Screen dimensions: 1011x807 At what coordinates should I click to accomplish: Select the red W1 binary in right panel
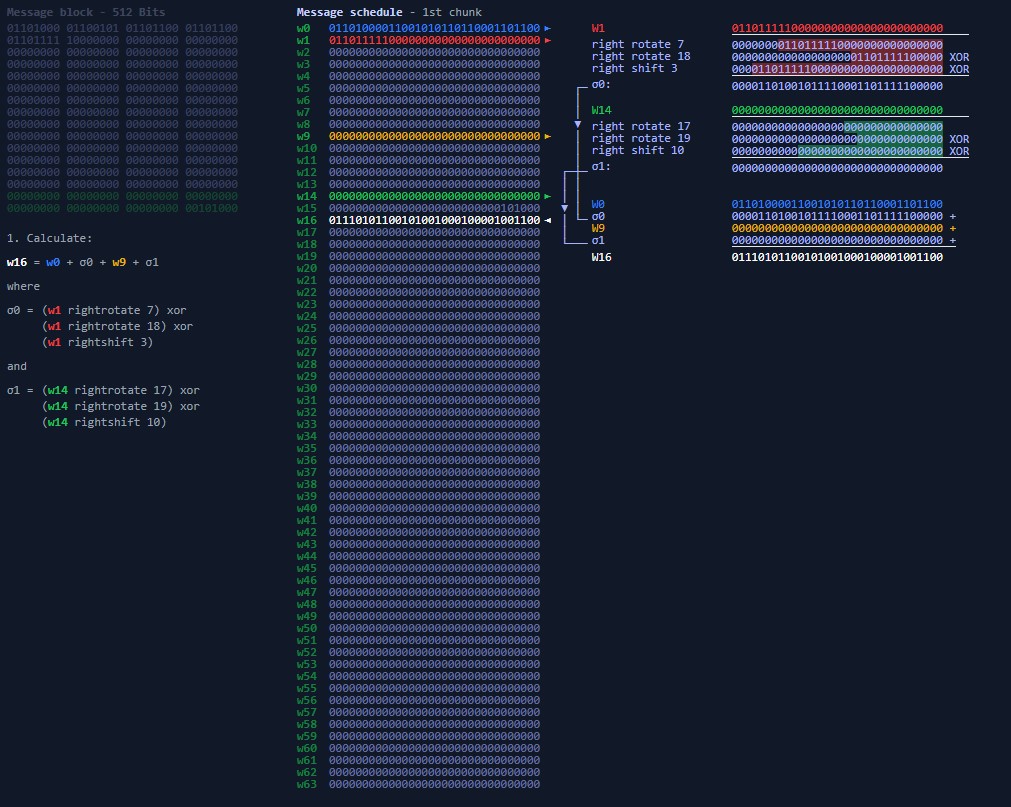(837, 28)
